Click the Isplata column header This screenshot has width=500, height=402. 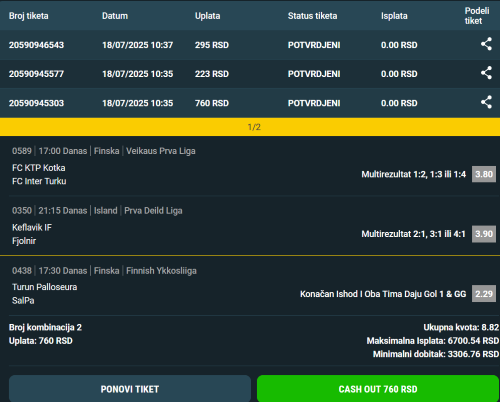click(394, 16)
